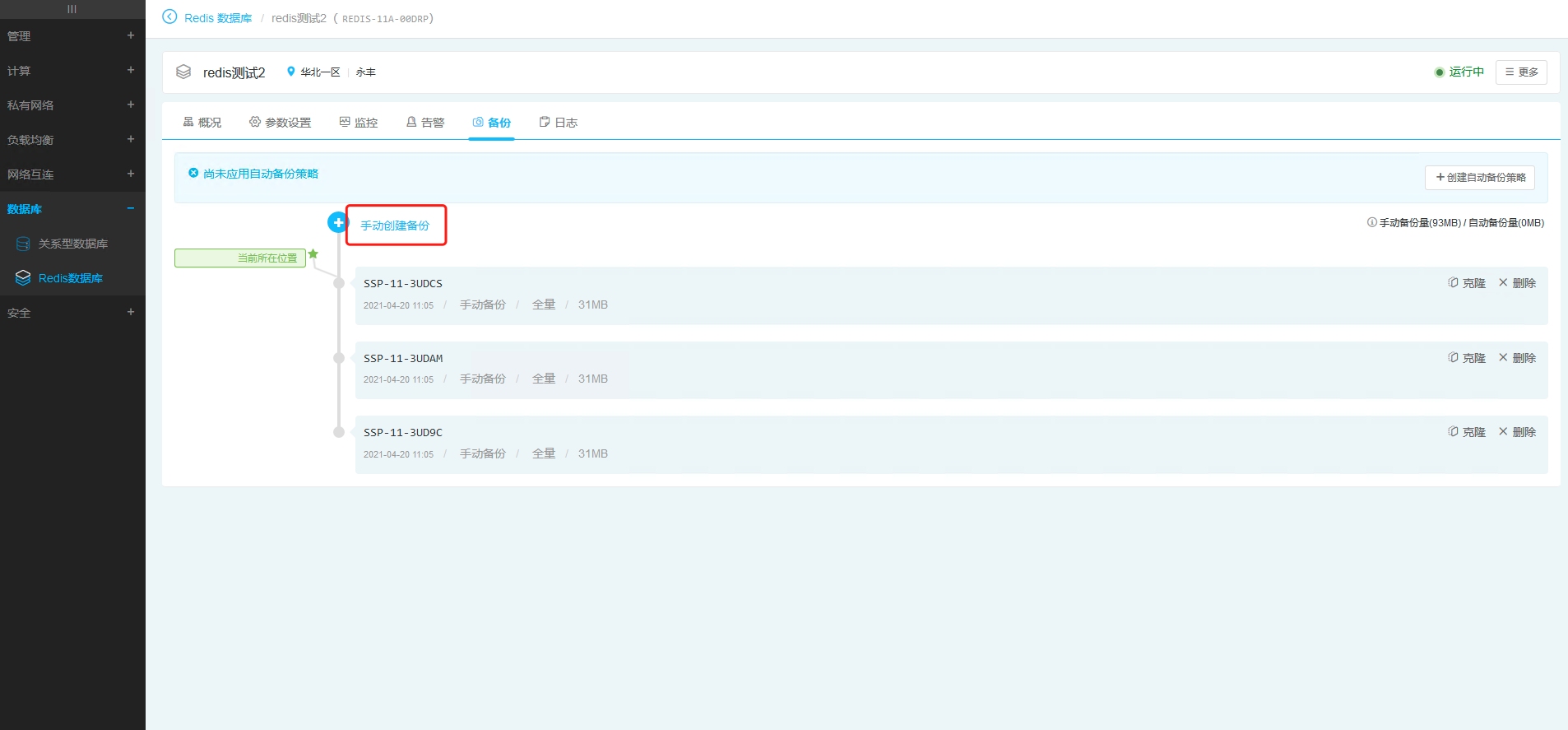Delete backup SSP-11-3UD9C
This screenshot has height=730, width=1568.
coord(1517,432)
